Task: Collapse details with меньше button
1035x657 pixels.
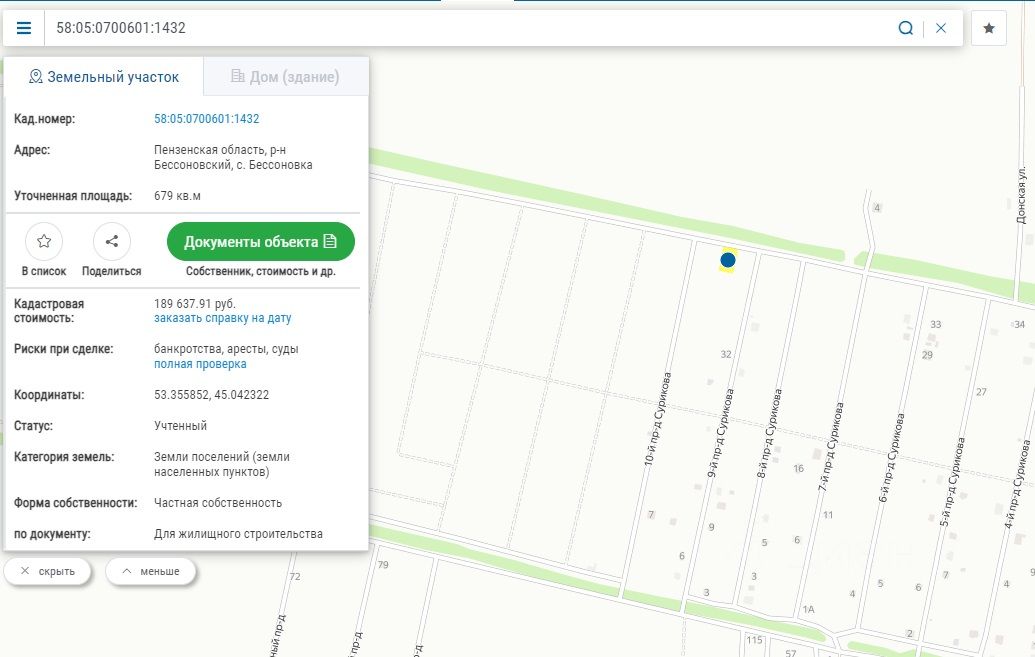Action: point(150,571)
